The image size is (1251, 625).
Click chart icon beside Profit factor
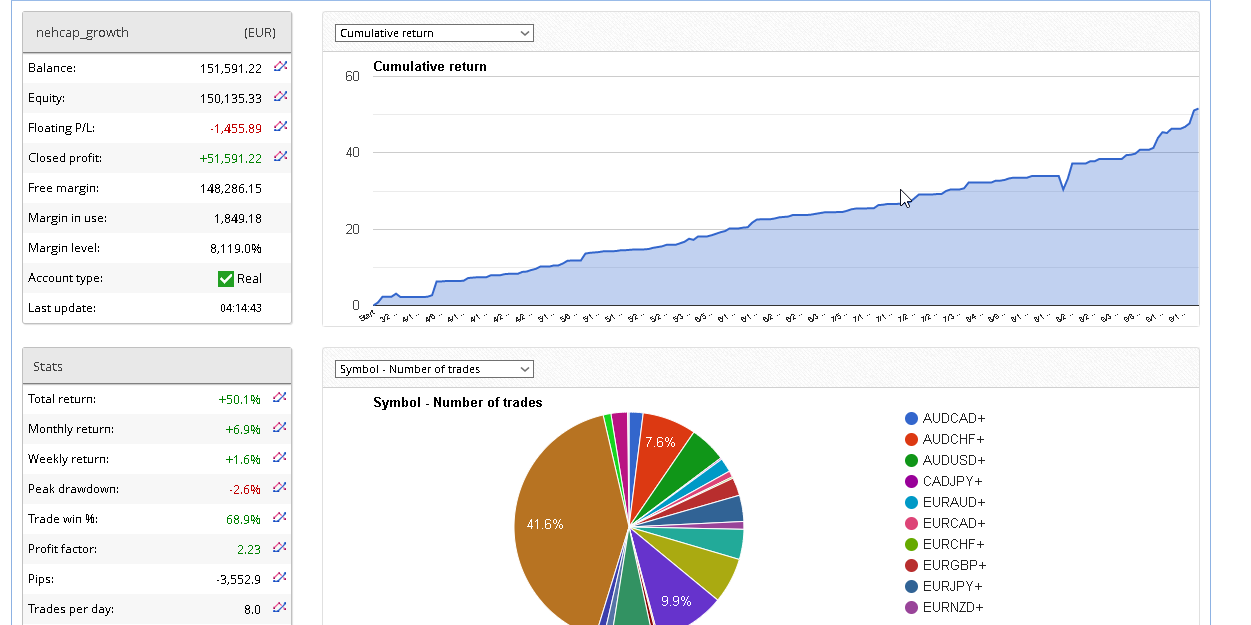point(280,548)
